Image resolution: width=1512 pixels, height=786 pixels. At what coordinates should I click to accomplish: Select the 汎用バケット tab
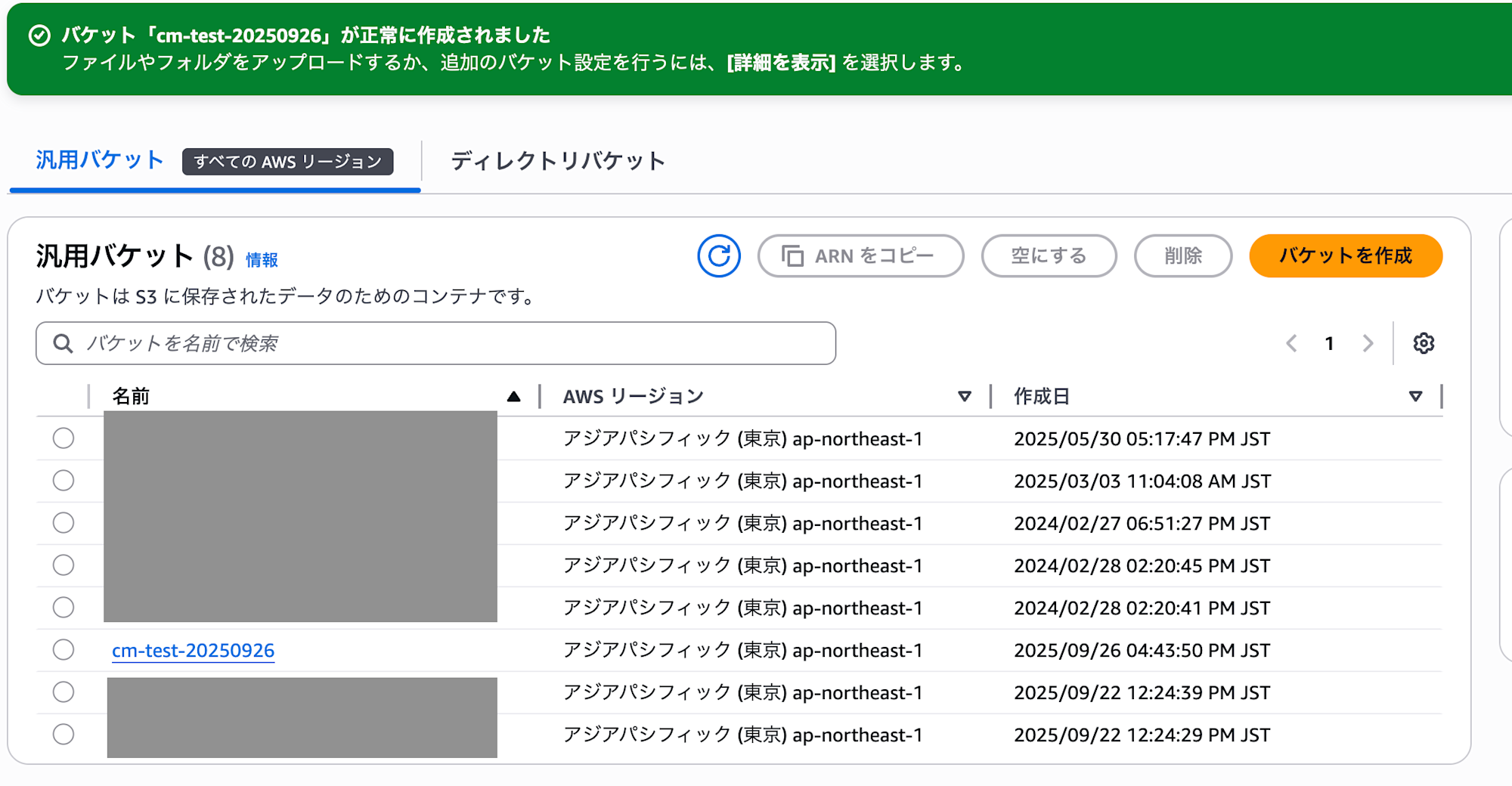pyautogui.click(x=100, y=160)
